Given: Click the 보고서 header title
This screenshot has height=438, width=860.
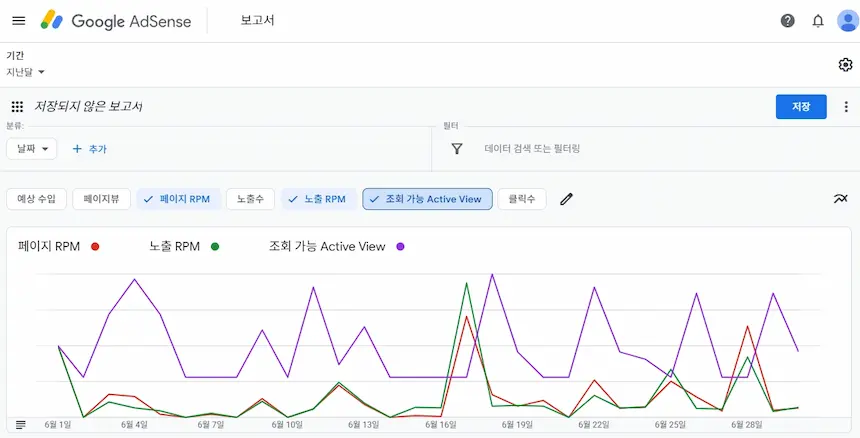Looking at the screenshot, I should point(257,21).
